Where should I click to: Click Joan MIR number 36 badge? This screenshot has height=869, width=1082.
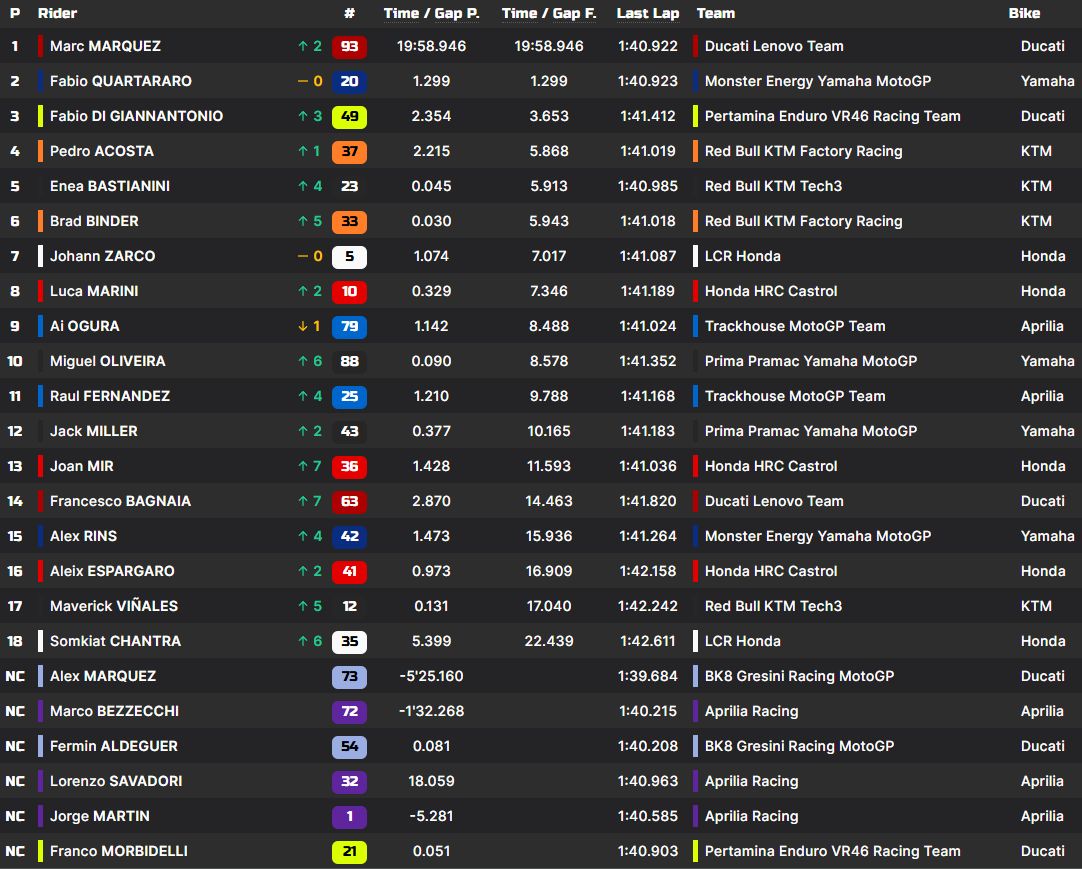point(349,467)
